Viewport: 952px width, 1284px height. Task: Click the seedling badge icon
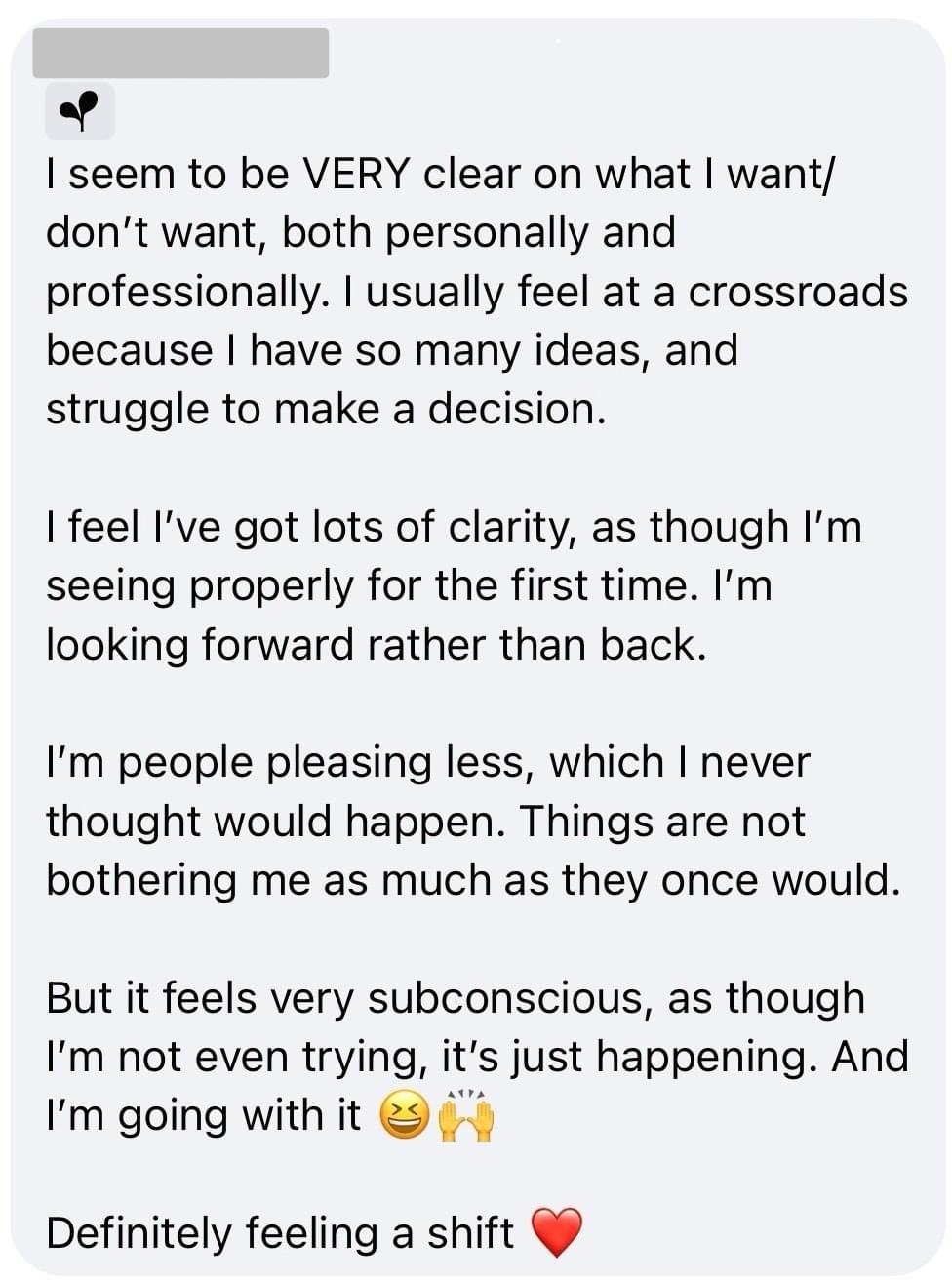80,110
